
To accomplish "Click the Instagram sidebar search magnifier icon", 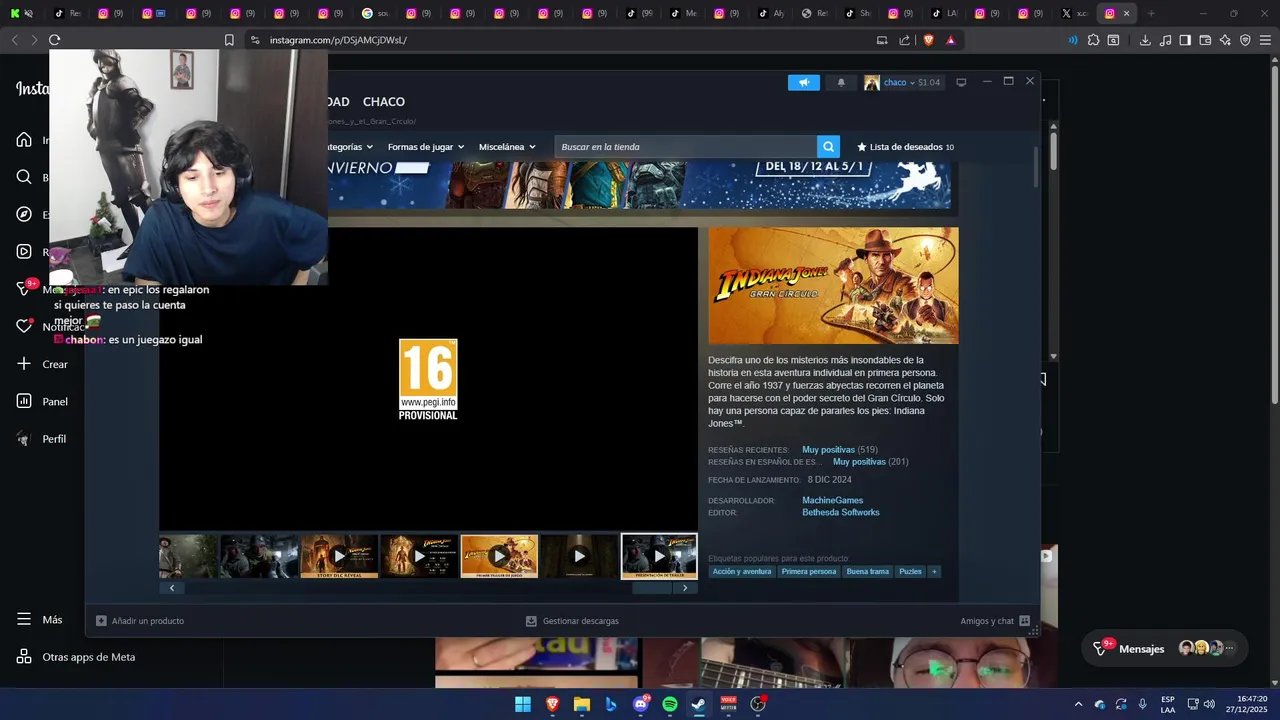I will click(24, 177).
